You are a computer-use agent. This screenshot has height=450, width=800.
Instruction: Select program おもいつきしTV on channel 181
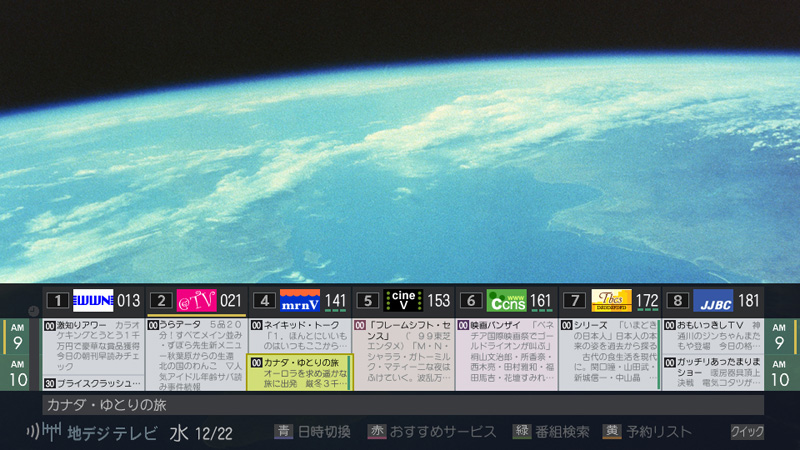(x=713, y=336)
